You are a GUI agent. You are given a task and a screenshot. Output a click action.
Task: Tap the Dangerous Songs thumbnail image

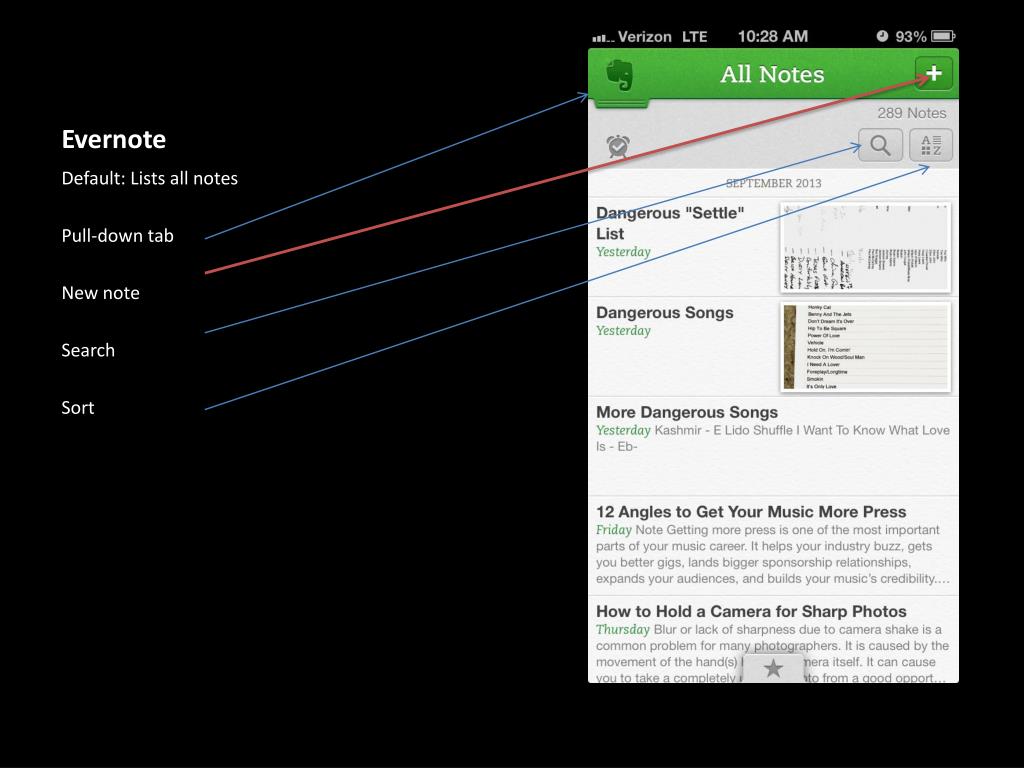pyautogui.click(x=865, y=347)
